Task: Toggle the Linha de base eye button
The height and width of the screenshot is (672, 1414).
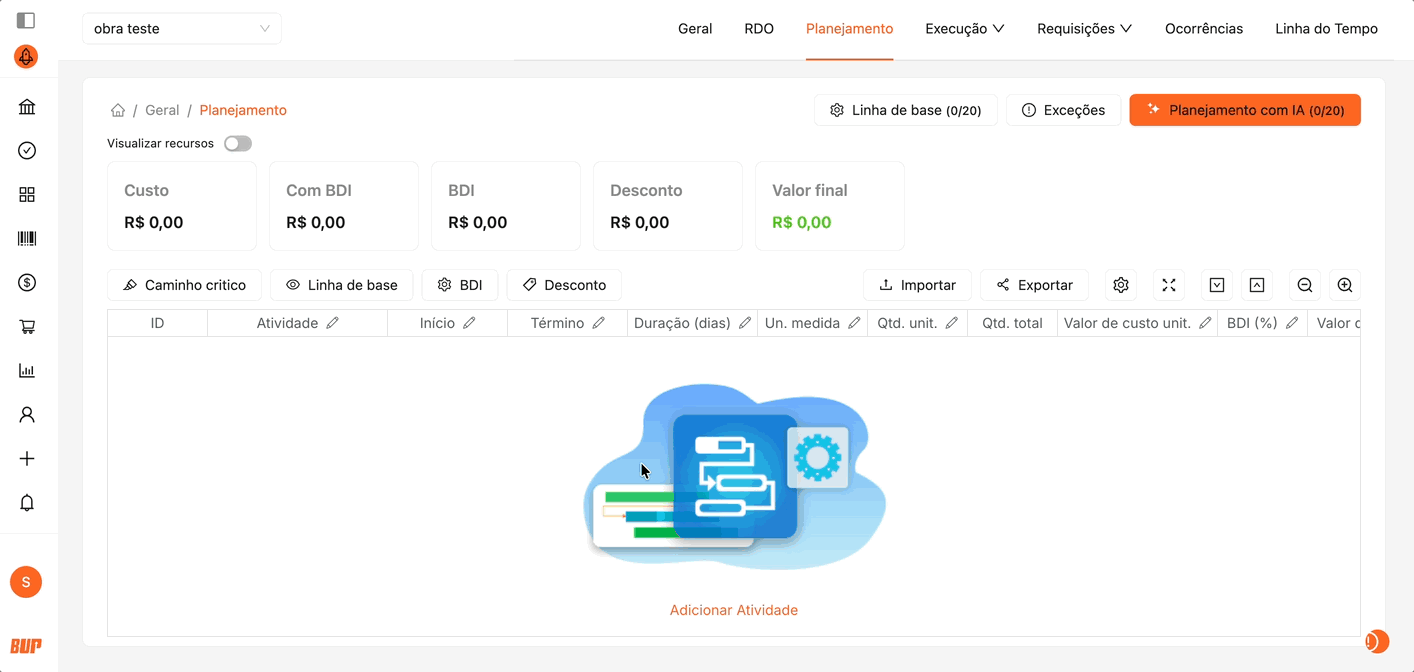Action: [x=341, y=285]
